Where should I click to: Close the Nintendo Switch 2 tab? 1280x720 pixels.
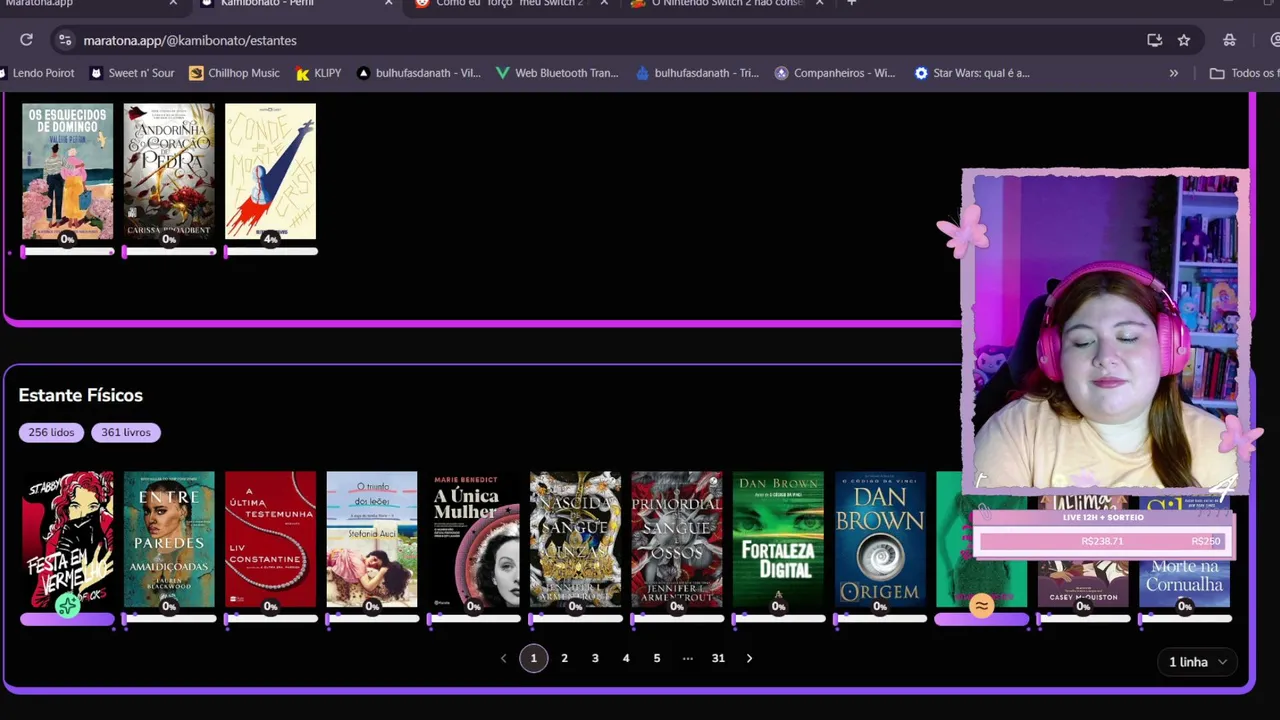820,3
